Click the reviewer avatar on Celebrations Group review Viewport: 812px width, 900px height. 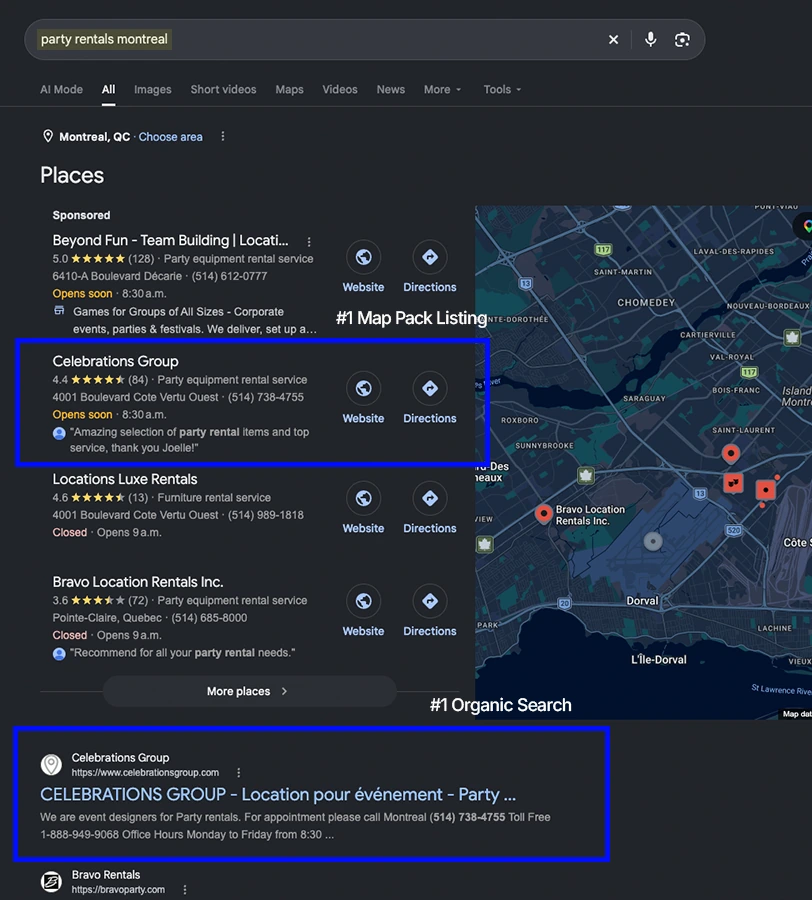(59, 433)
